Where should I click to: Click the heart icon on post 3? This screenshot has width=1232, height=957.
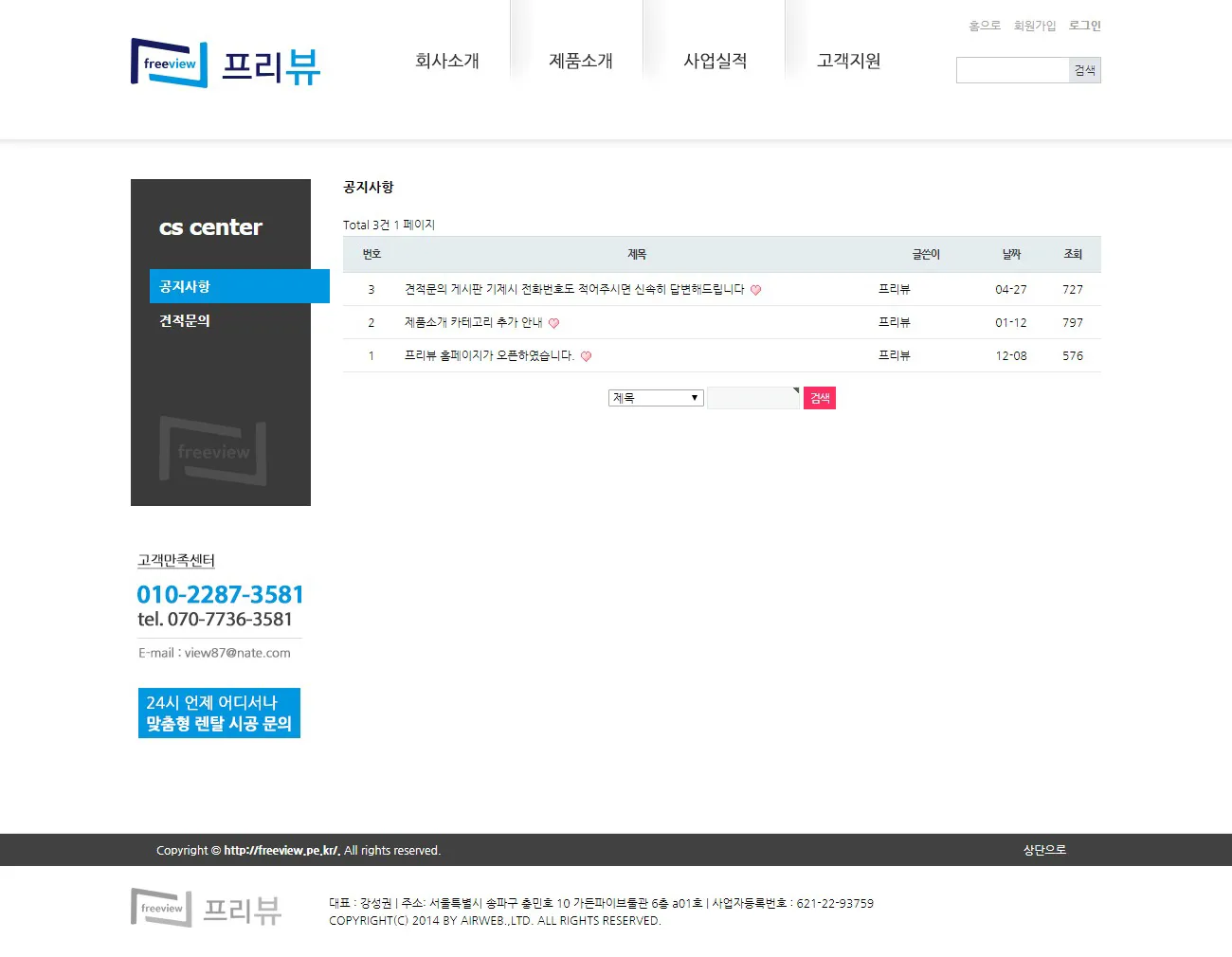[755, 290]
